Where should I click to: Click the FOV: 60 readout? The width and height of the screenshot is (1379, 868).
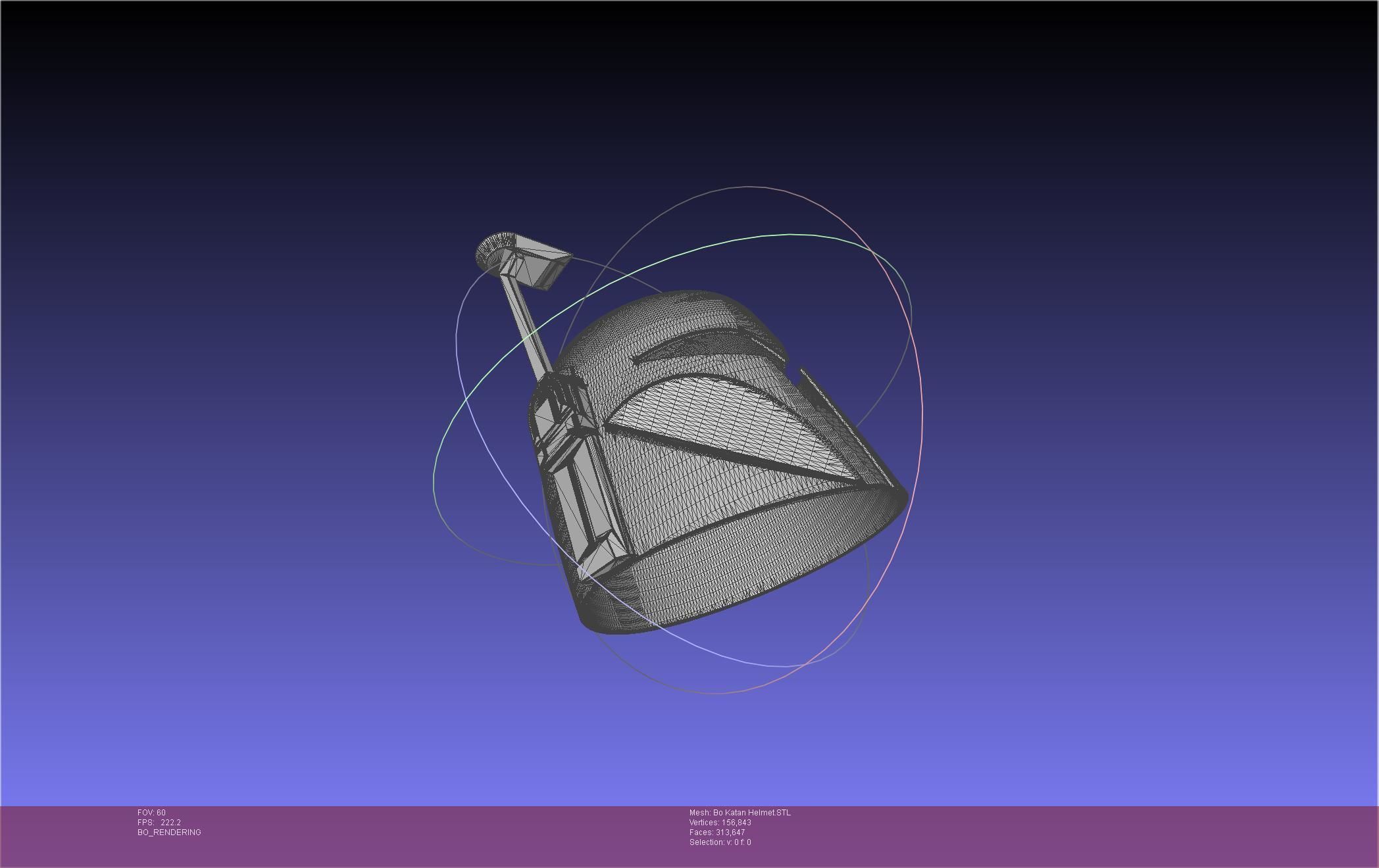click(x=151, y=813)
